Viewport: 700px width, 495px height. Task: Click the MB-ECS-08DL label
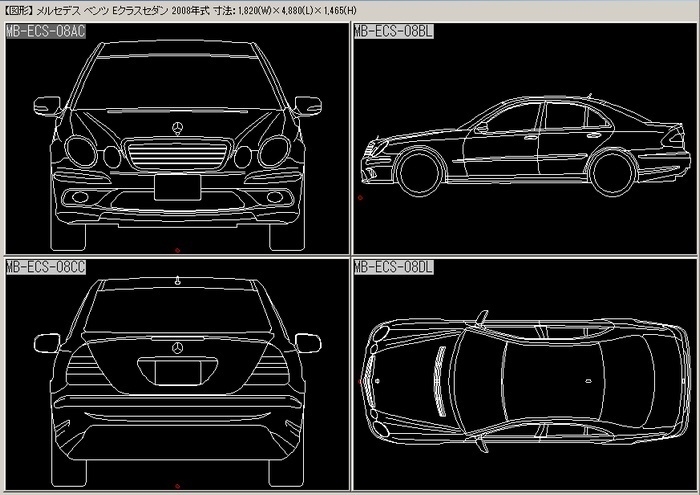[x=393, y=267]
